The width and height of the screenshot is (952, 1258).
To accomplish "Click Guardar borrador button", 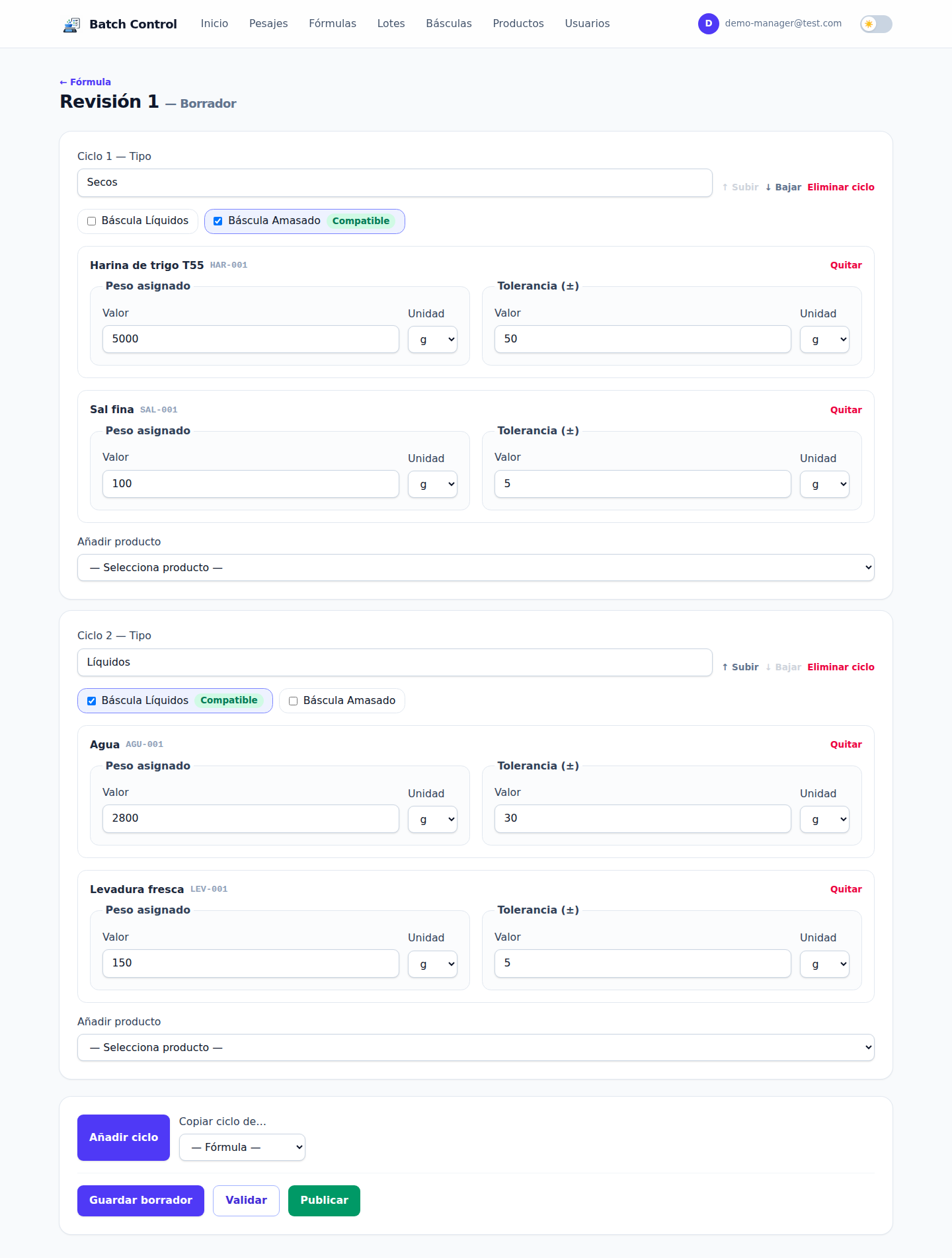I will [141, 1200].
